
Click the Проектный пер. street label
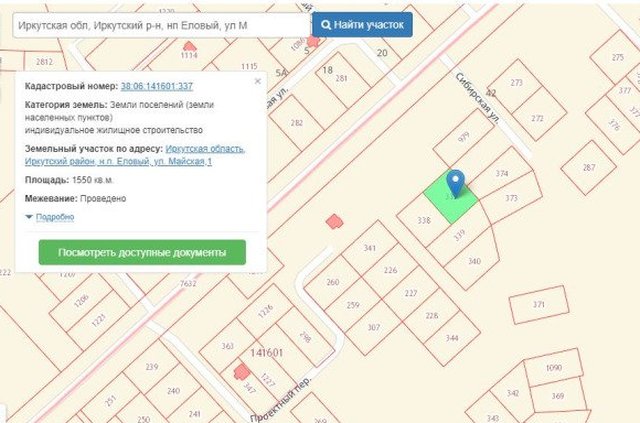(280, 399)
